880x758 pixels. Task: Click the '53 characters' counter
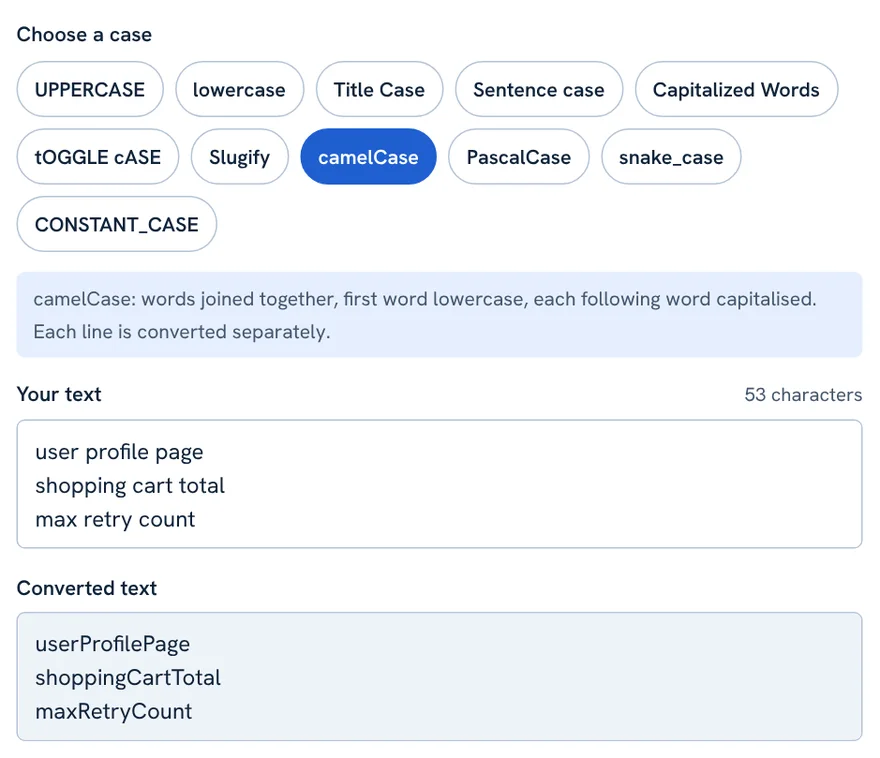803,394
